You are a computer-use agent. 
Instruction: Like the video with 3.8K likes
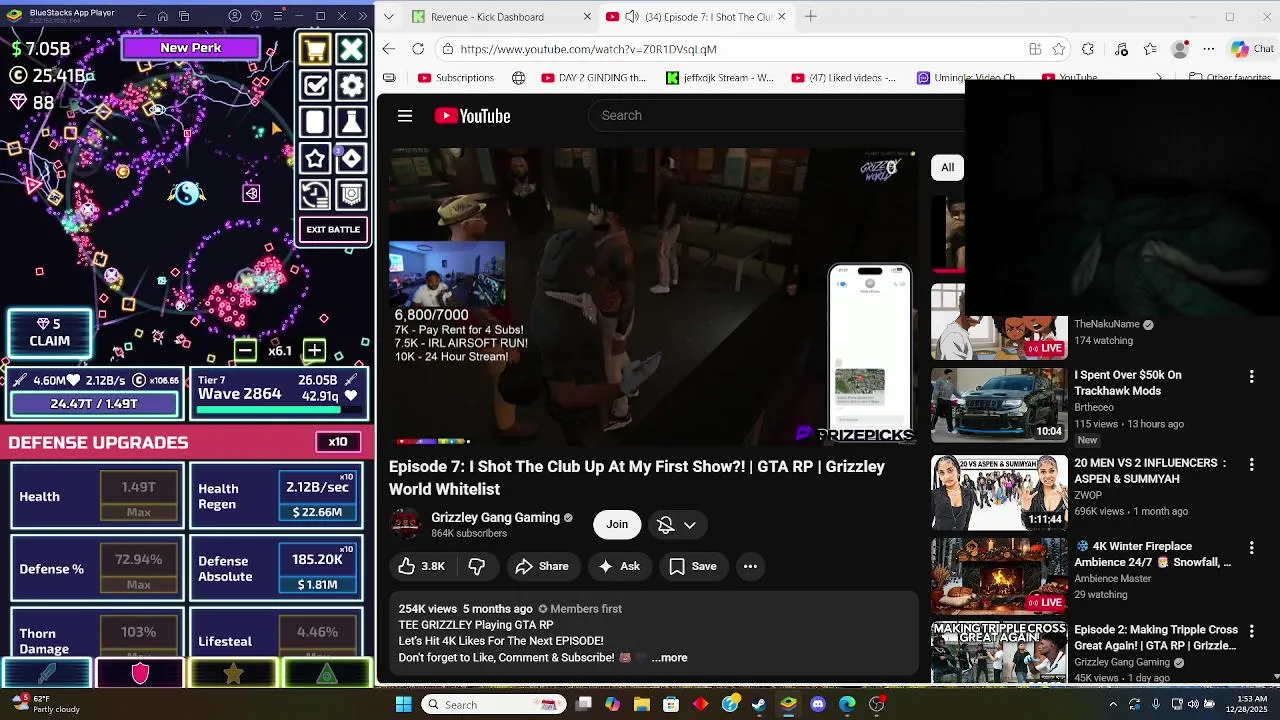(x=421, y=566)
